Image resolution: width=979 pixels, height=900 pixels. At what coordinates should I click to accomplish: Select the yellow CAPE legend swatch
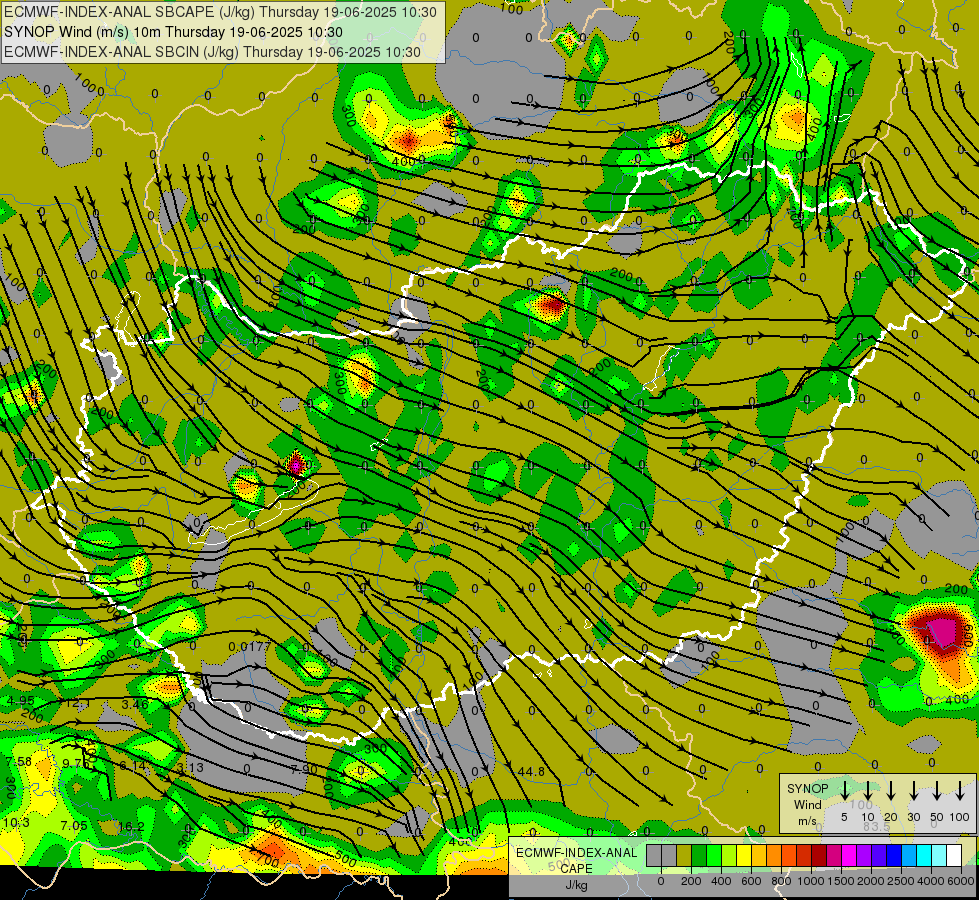744,855
